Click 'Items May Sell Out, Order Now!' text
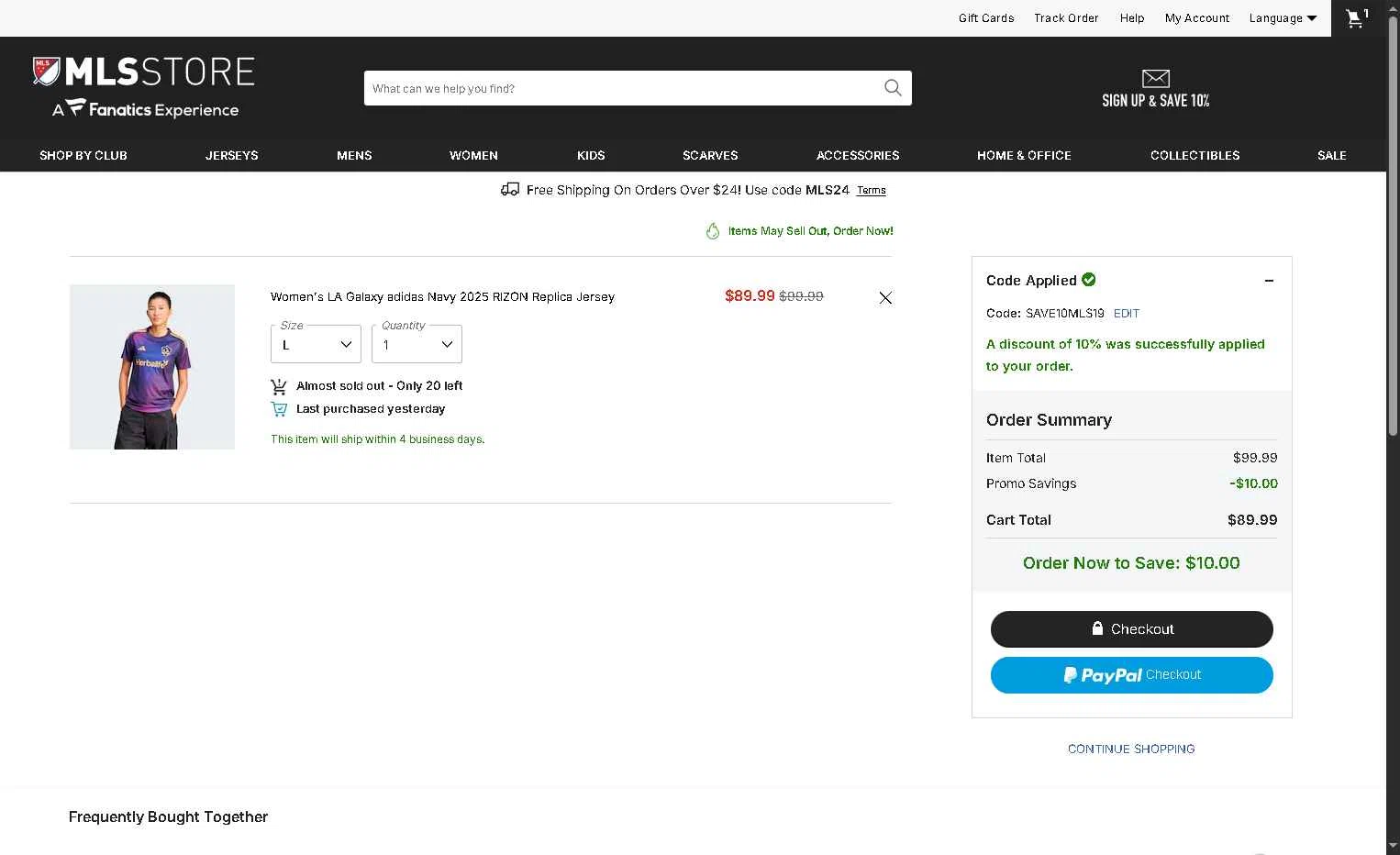Image resolution: width=1400 pixels, height=855 pixels. pos(811,231)
